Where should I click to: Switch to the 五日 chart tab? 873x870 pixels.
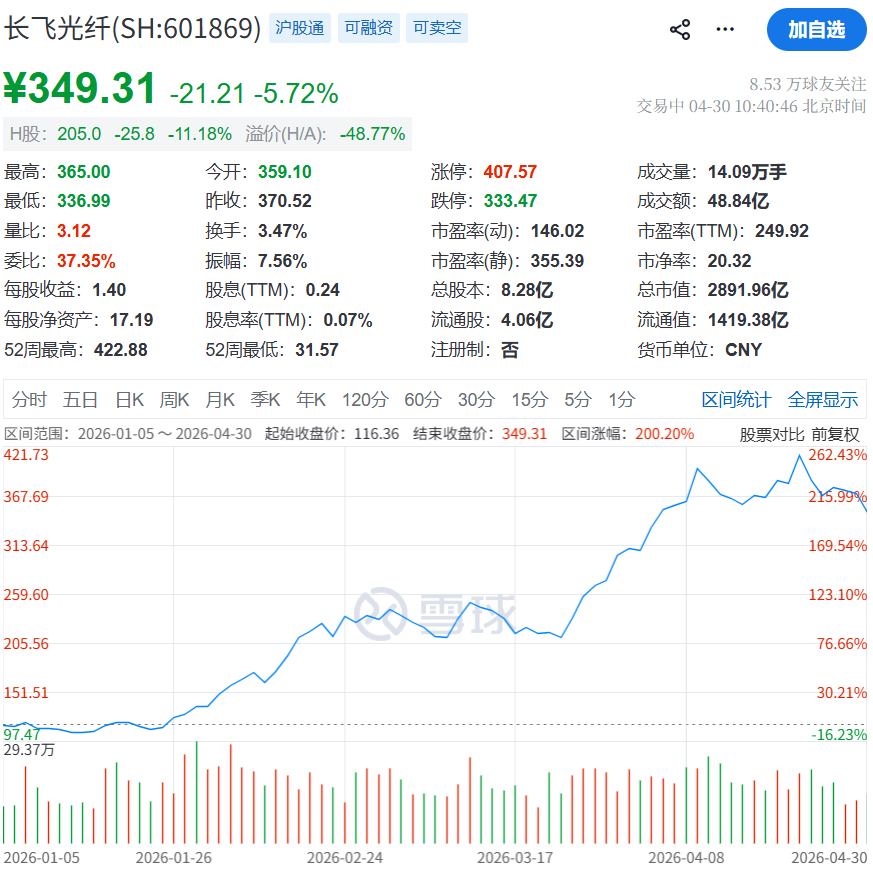point(80,400)
